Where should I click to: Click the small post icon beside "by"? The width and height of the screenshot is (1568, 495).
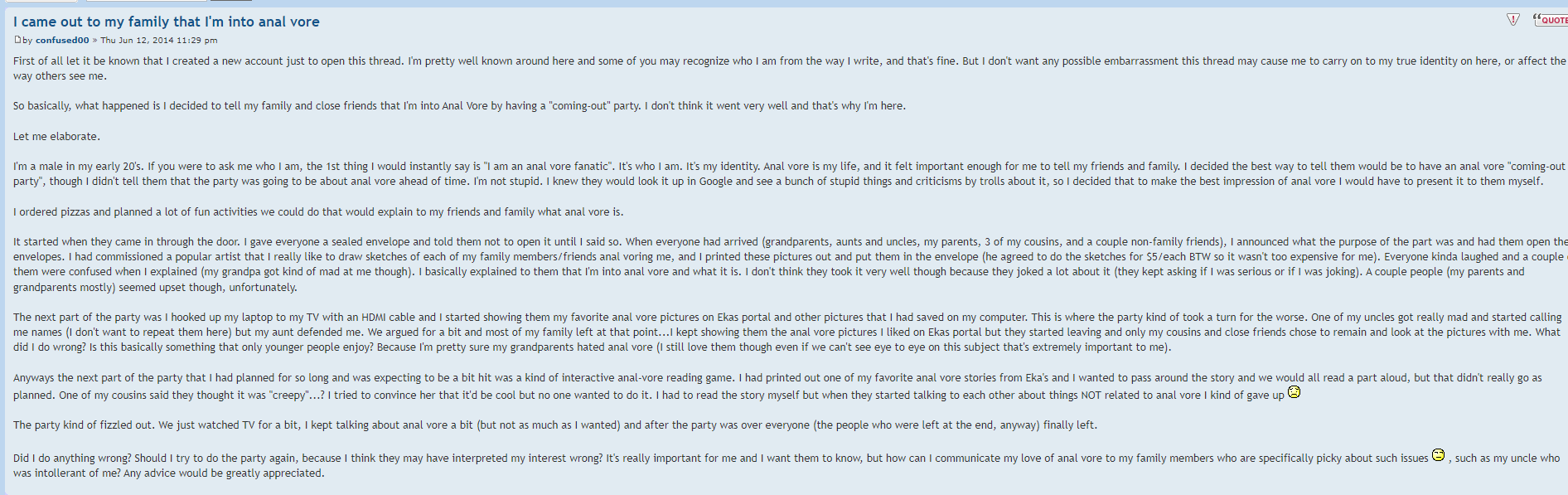point(17,39)
